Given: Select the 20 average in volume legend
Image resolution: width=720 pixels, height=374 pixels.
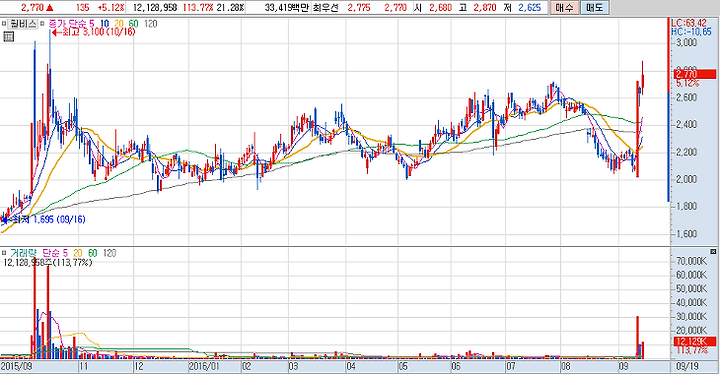Looking at the screenshot, I should coord(78,253).
